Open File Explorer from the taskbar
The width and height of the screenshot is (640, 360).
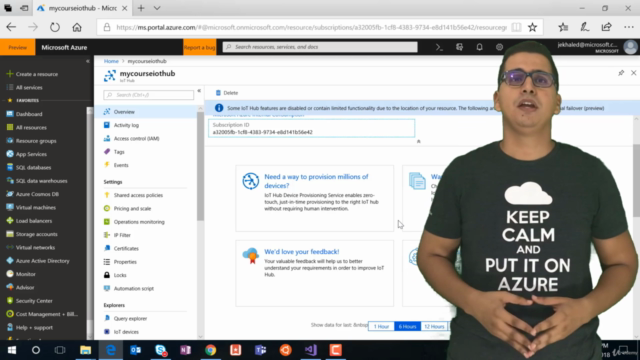coord(85,350)
